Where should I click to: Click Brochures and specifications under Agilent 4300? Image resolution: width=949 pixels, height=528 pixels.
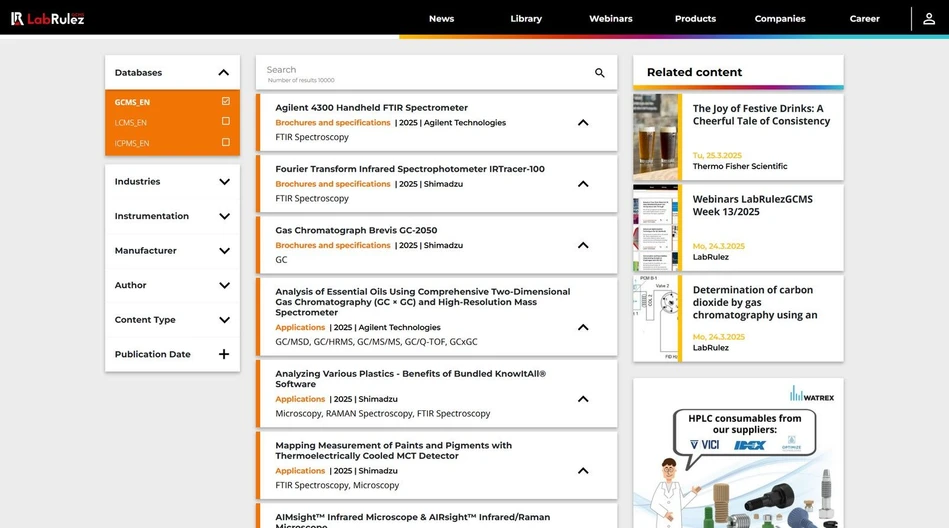[x=333, y=122]
